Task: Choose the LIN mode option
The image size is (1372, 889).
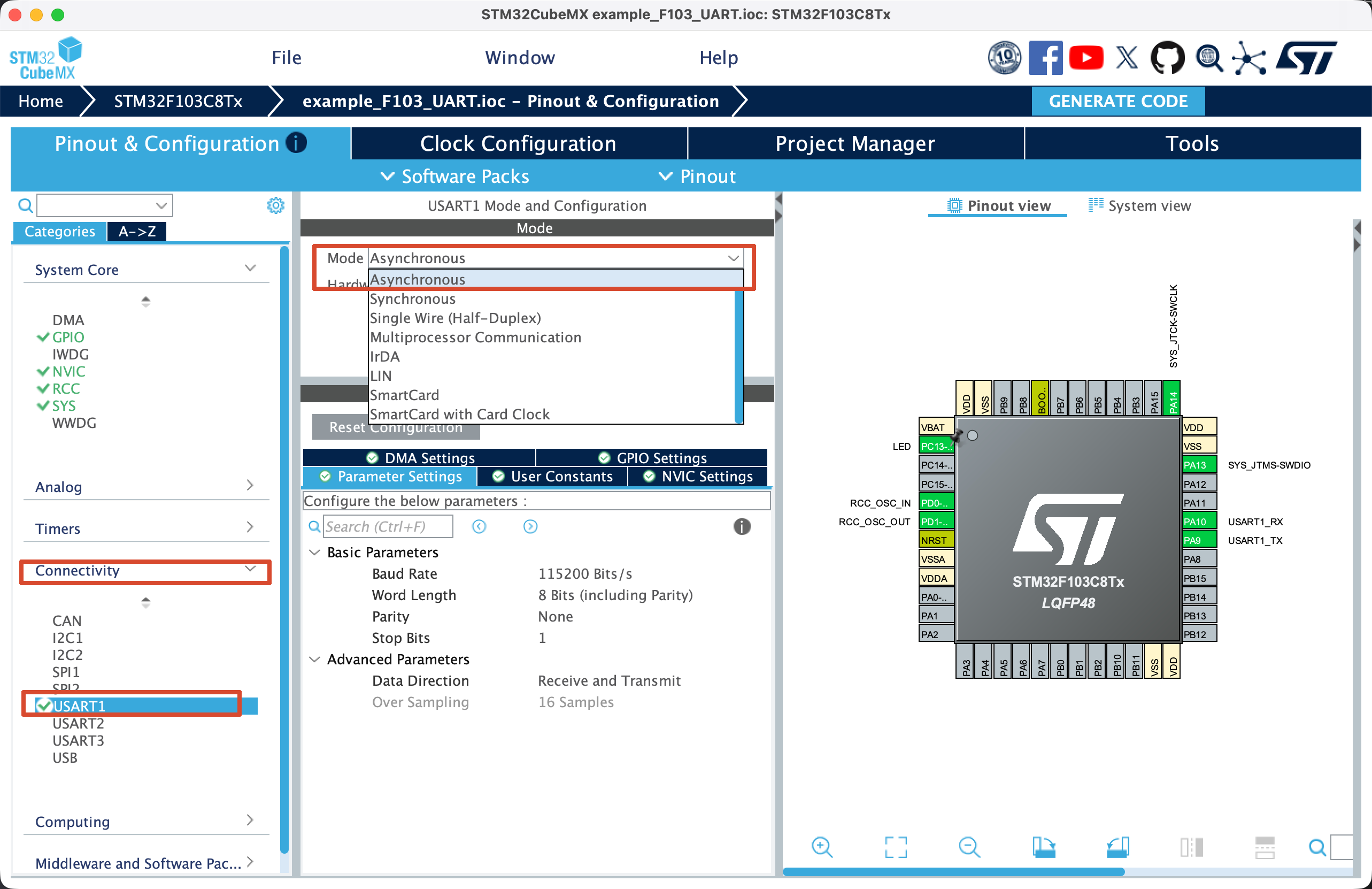Action: [x=381, y=375]
